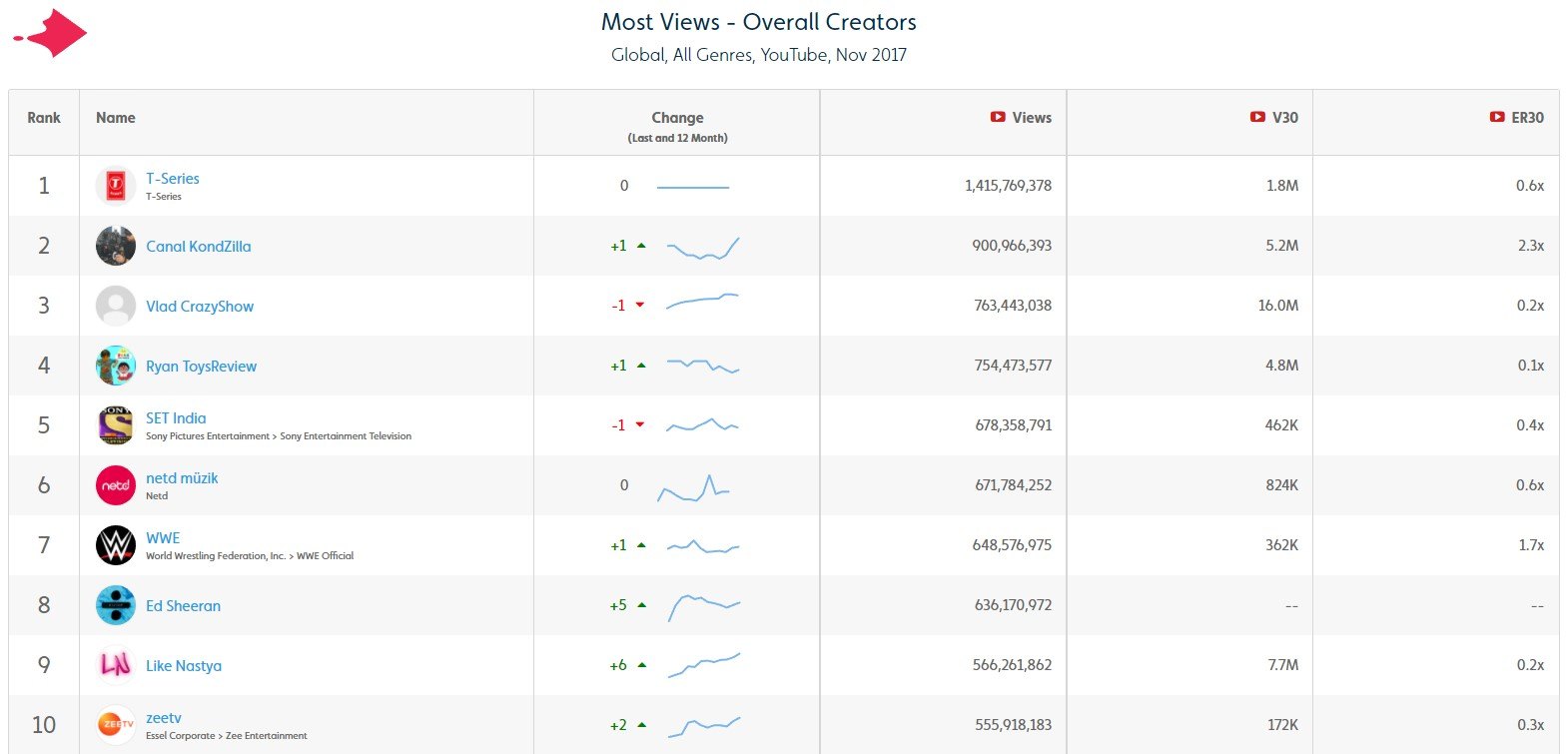Screen dimensions: 1568x754
Task: Open the Like Nastya creator link
Action: (x=184, y=666)
